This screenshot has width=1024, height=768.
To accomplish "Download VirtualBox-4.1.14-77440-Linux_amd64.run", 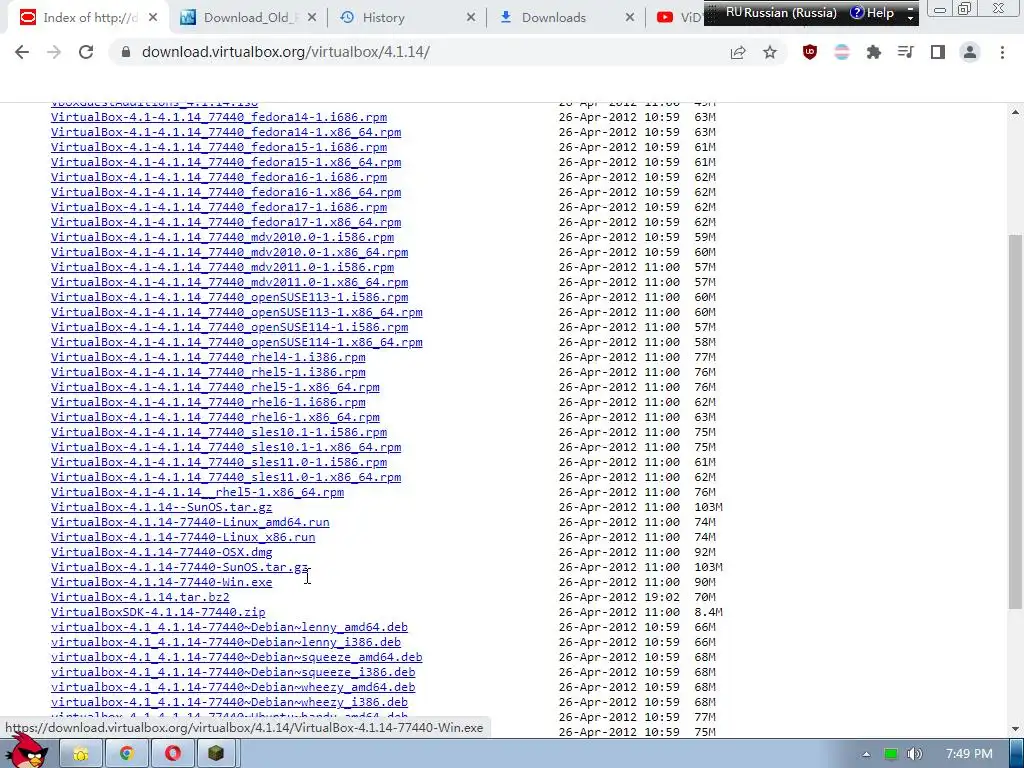I will coord(190,522).
